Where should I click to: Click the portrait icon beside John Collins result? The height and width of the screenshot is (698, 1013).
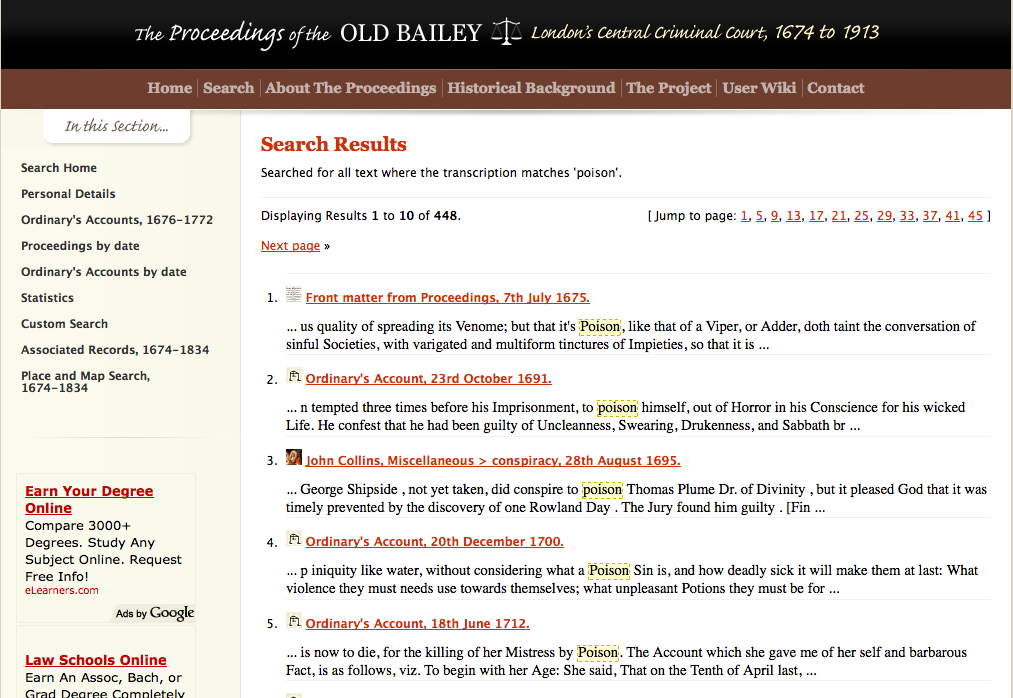pos(294,458)
